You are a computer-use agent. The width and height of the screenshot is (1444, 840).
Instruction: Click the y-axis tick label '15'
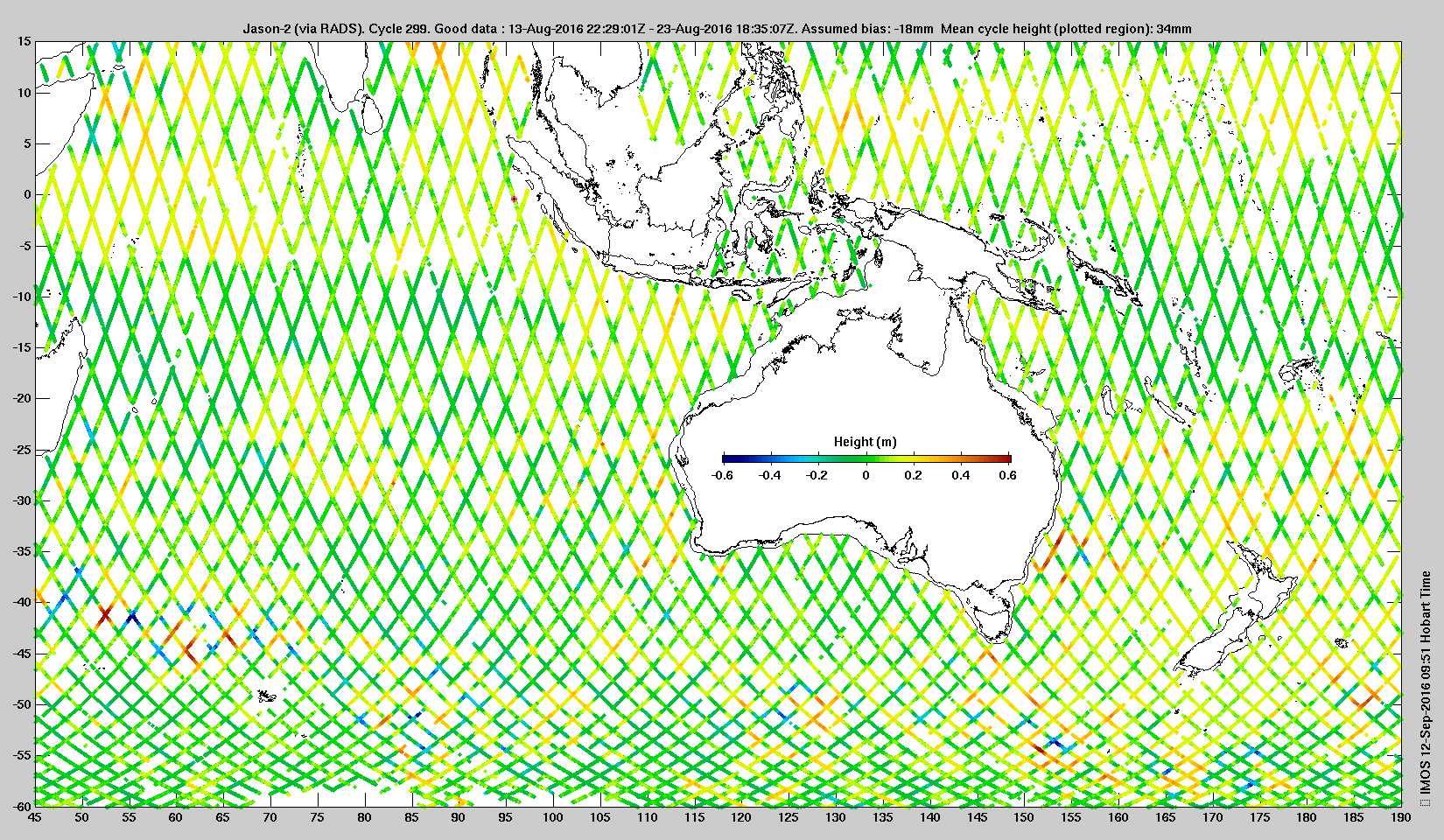(x=24, y=41)
